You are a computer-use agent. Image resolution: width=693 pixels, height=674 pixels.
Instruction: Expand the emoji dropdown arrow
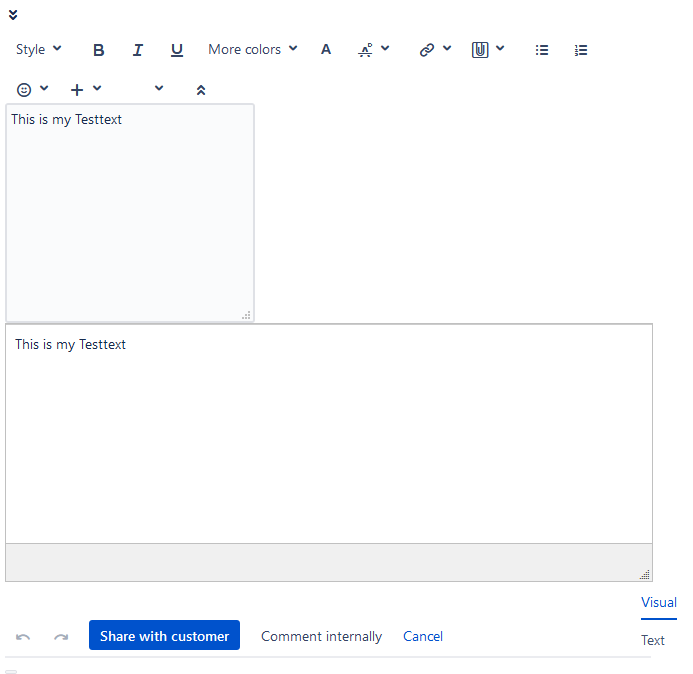click(44, 88)
